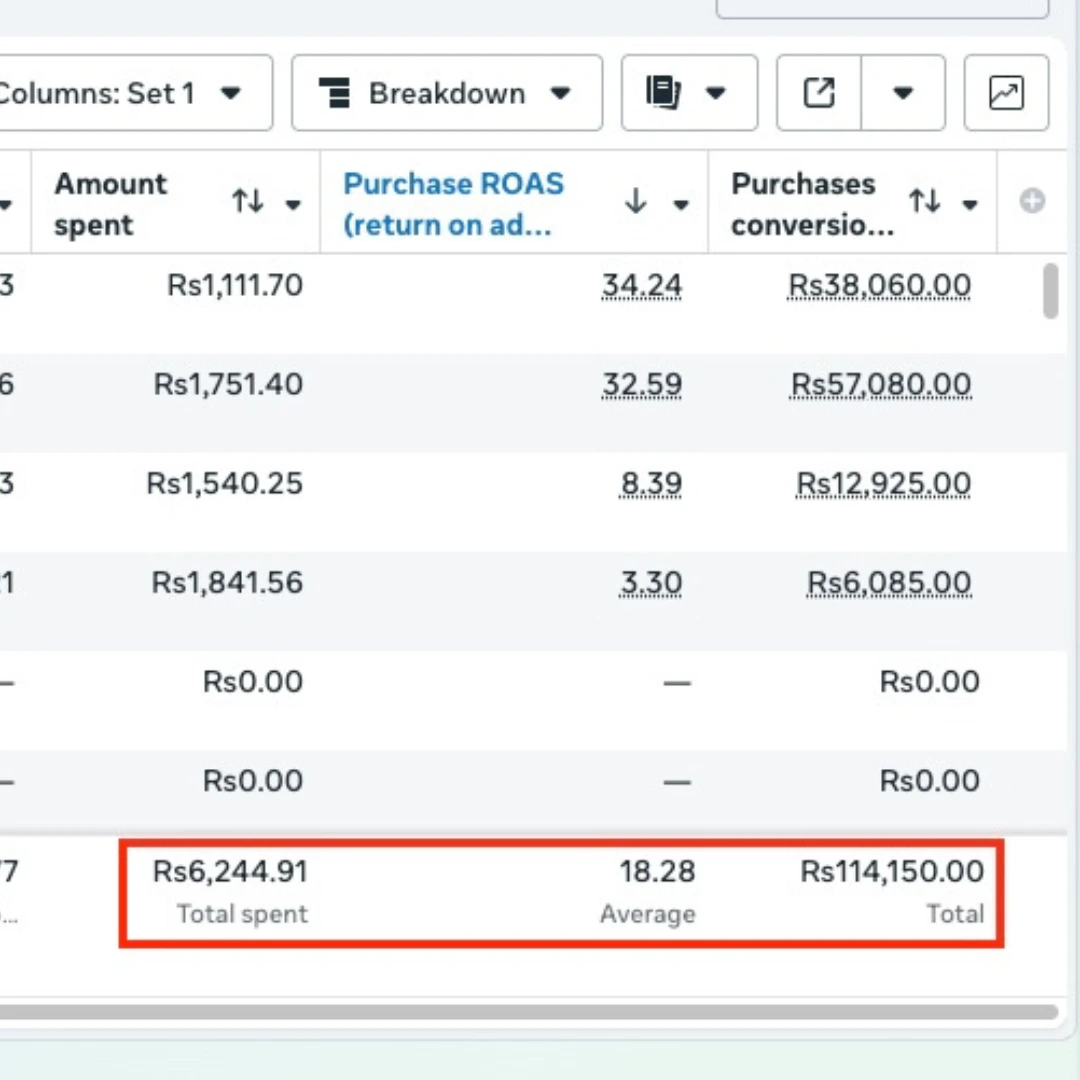
Task: Open the Columns: Set 1 dropdown
Action: 130,94
